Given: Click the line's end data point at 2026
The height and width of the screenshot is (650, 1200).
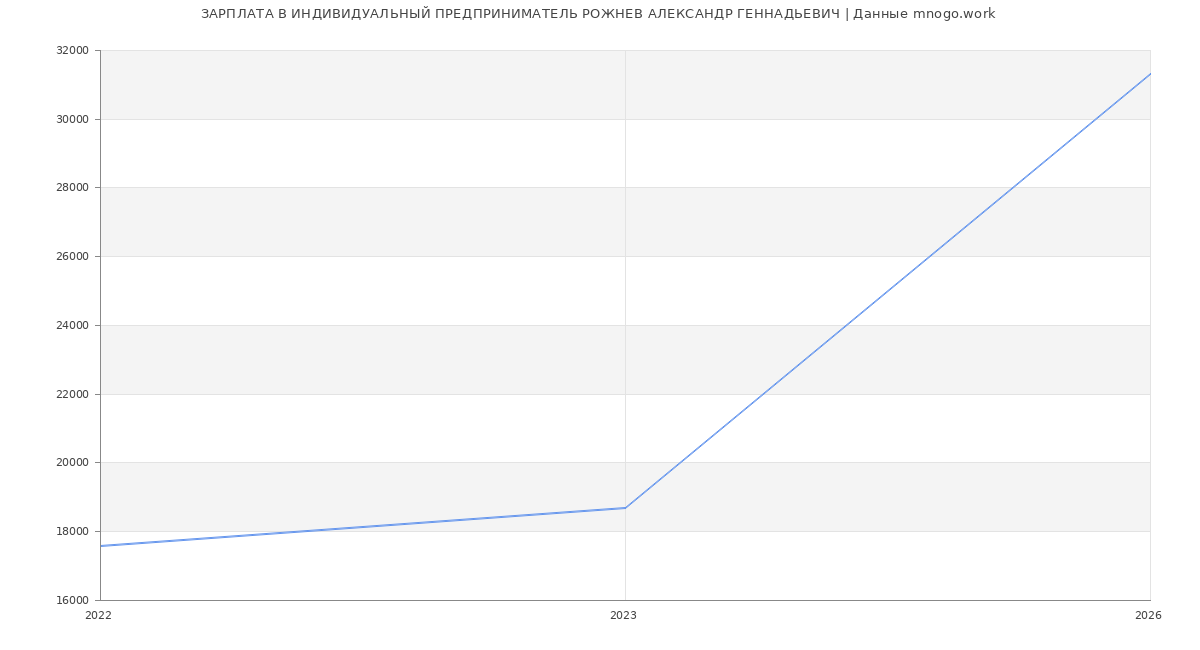Looking at the screenshot, I should tap(1149, 74).
